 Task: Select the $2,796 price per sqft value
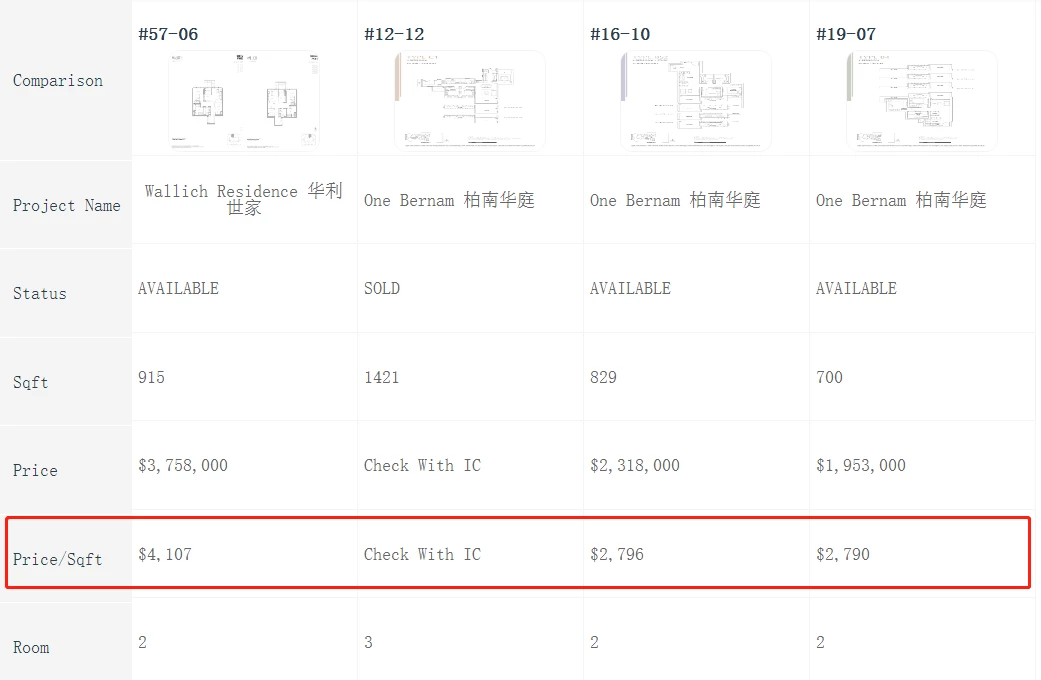coord(617,554)
